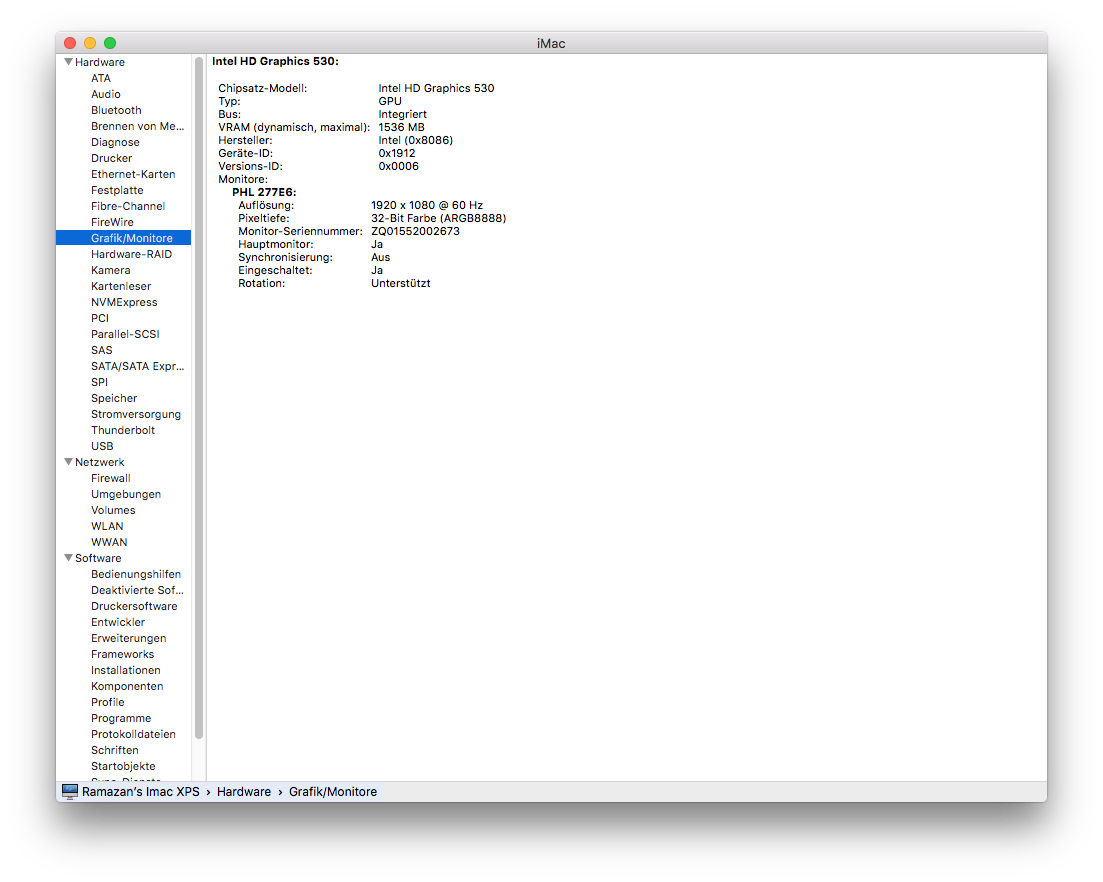Select the highlighted Grafik/Monitore row
The height and width of the screenshot is (882, 1103).
tap(123, 238)
